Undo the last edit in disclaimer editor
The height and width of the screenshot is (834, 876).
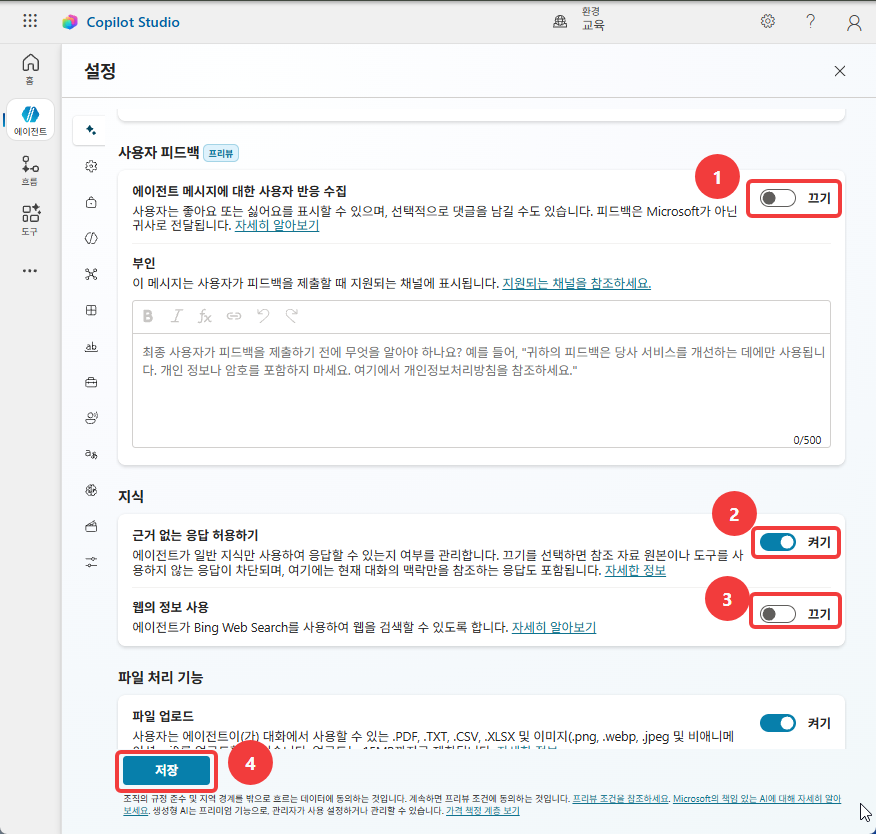[x=263, y=316]
